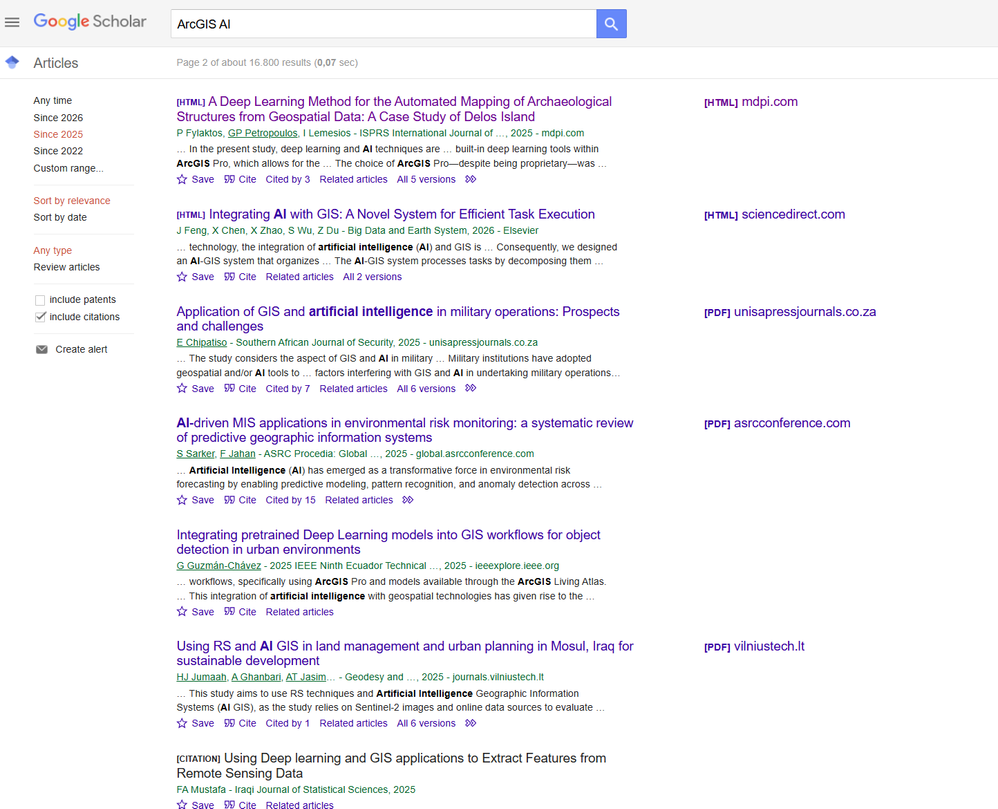Open author E Chipatiso profile
The image size is (998, 809).
202,342
